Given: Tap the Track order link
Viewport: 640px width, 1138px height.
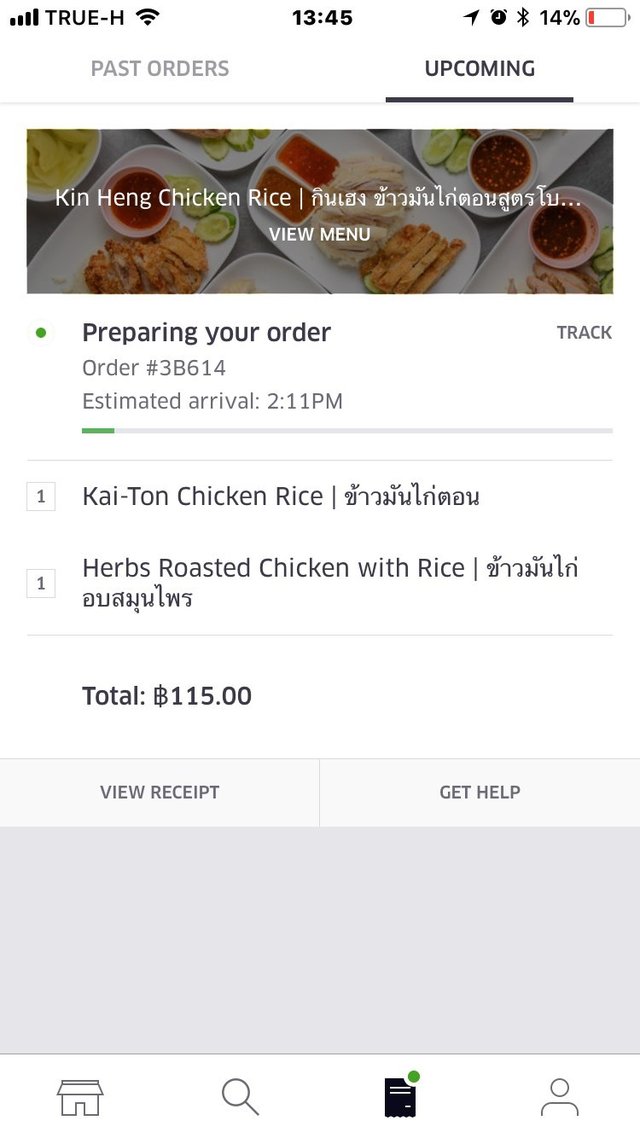Looking at the screenshot, I should pyautogui.click(x=584, y=333).
